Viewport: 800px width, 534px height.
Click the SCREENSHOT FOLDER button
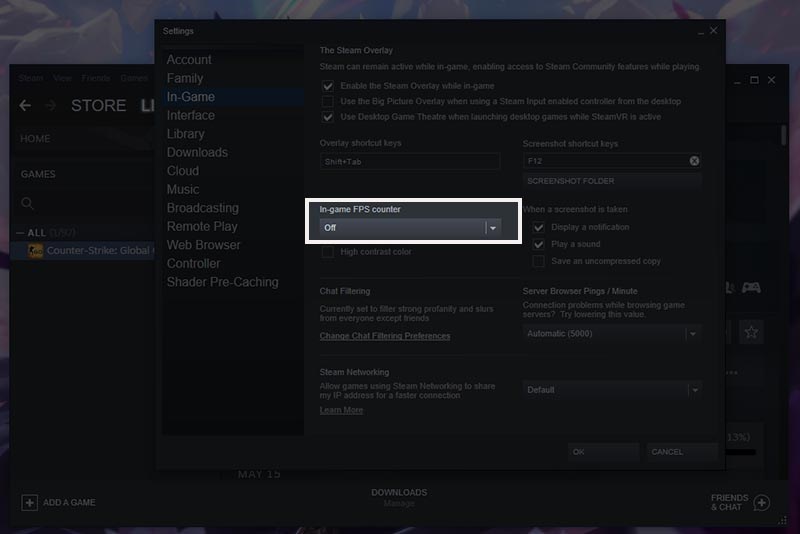(612, 181)
